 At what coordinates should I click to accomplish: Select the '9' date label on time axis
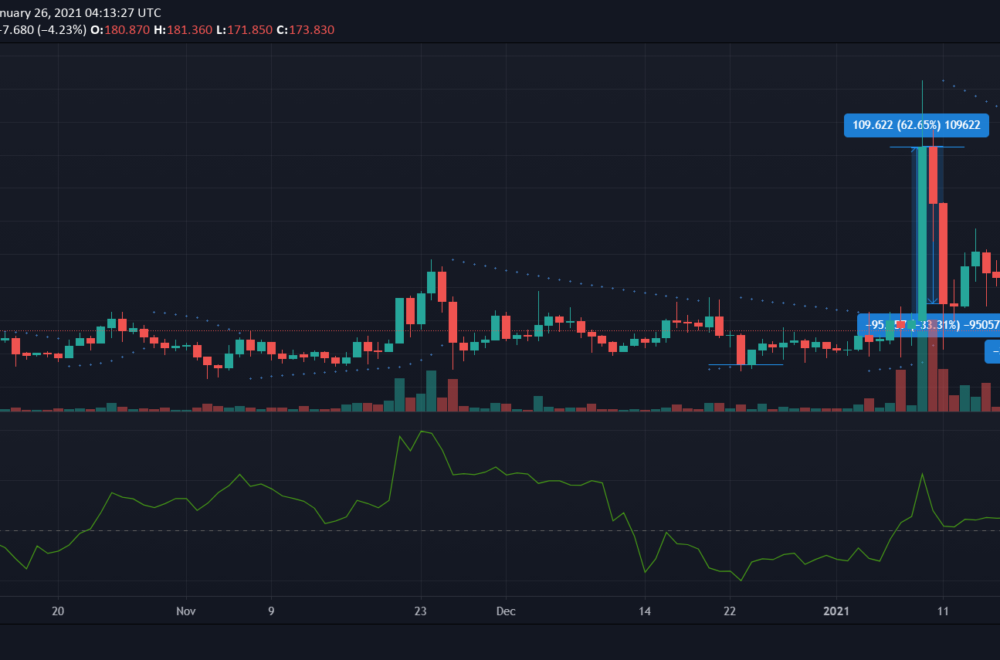point(271,611)
